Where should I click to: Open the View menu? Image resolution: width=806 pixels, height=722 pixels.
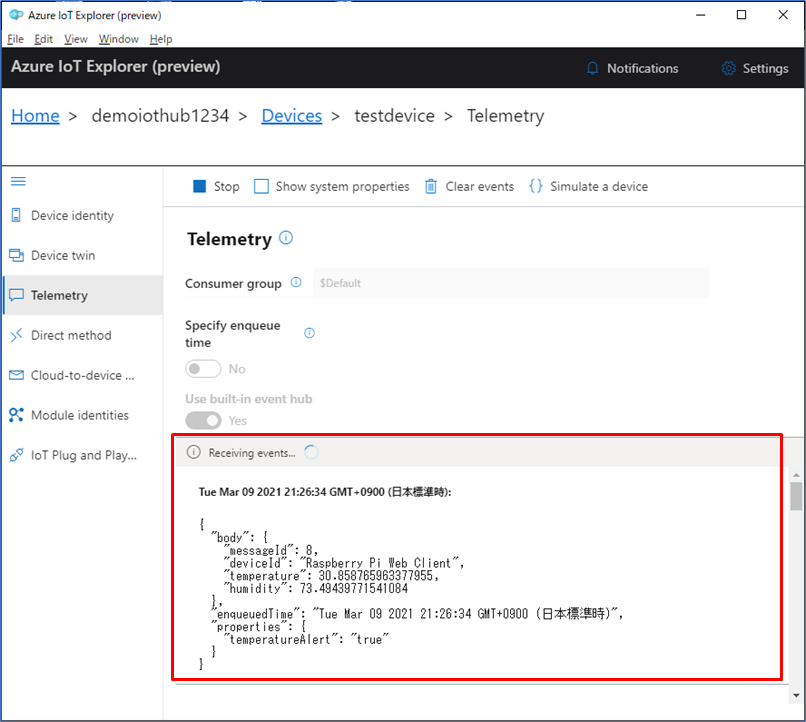[x=75, y=39]
